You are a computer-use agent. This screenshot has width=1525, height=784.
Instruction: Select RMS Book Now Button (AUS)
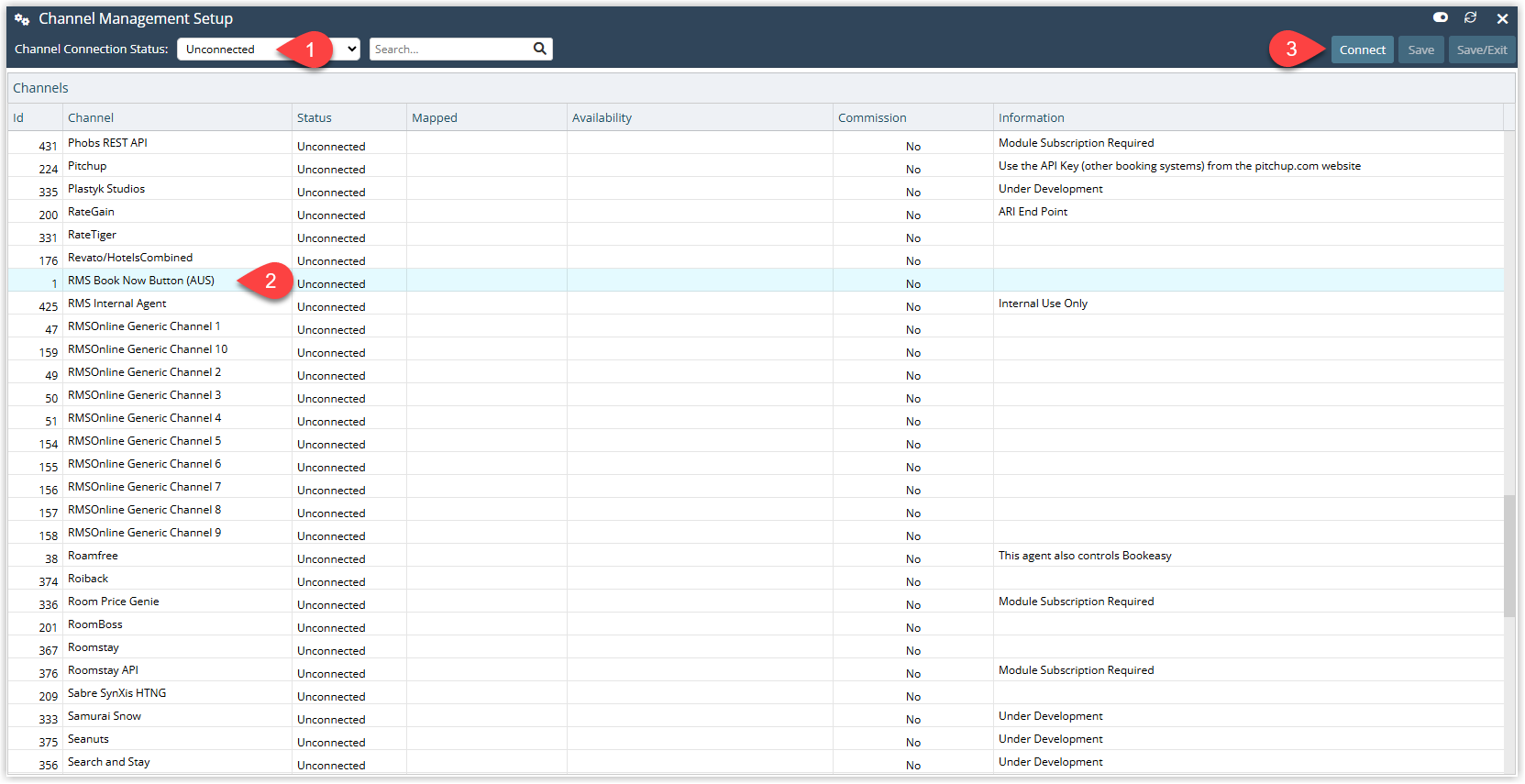tap(141, 281)
